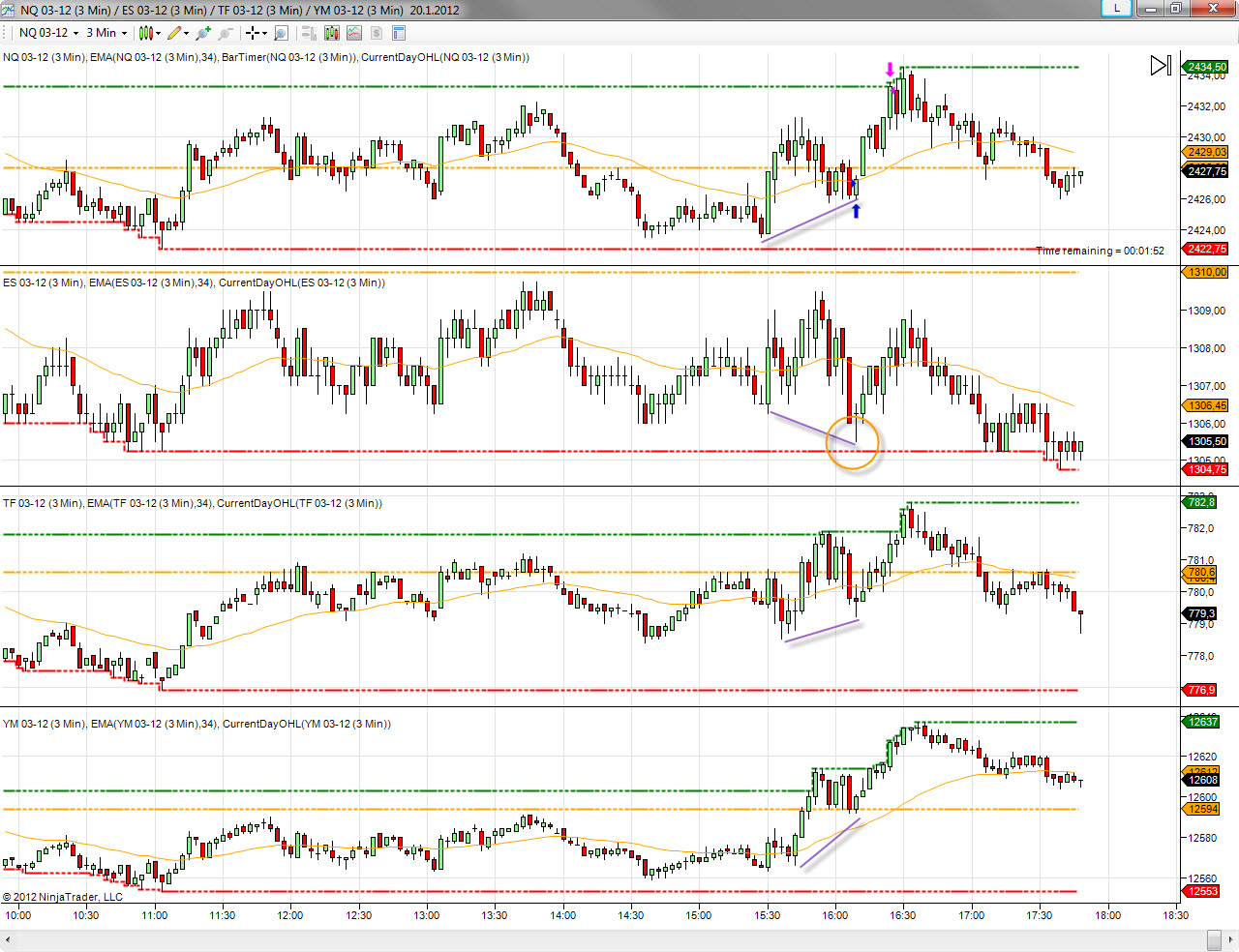
Task: Click the left arrow of horizontal scrollbar
Action: pos(10,939)
